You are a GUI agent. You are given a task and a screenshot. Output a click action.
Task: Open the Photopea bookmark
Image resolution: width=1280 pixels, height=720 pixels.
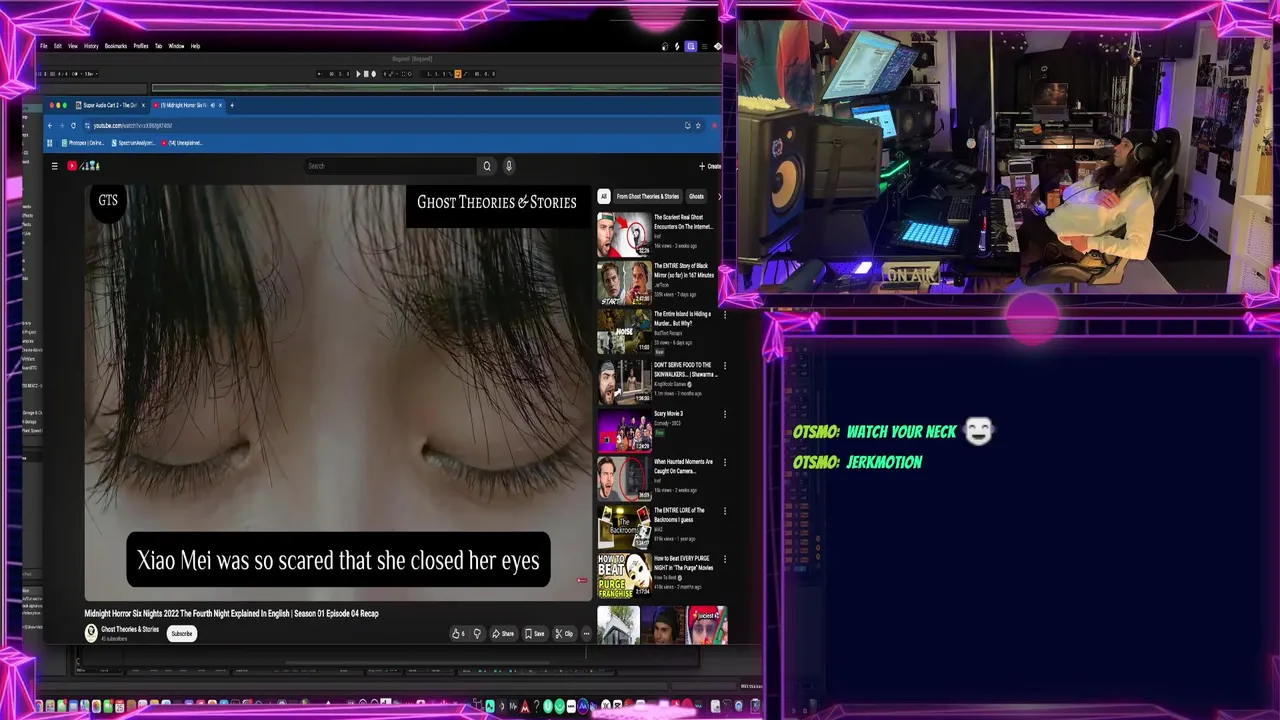[82, 143]
